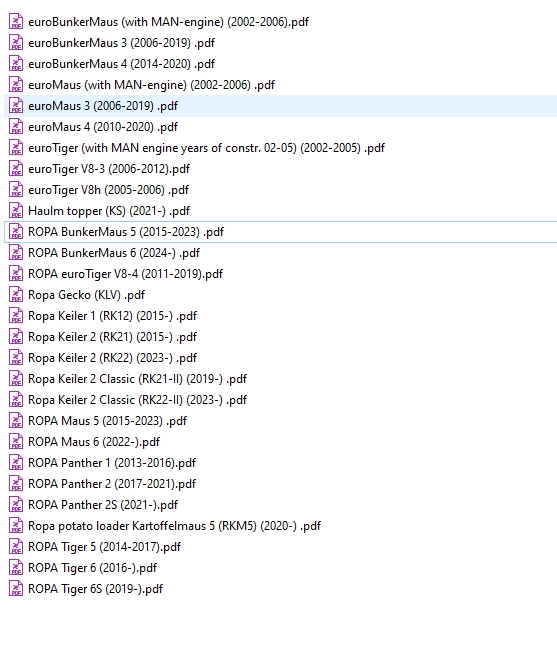Image resolution: width=557 pixels, height=655 pixels.
Task: Click PDF icon next to euroMaus 4 (2010-2020)
Action: (16, 127)
